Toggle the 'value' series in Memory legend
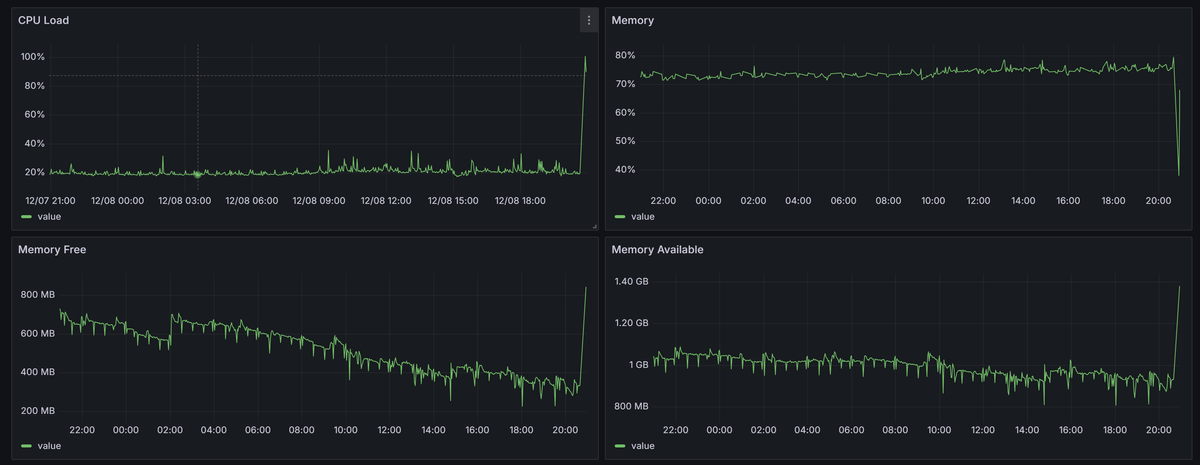Viewport: 1200px width, 465px height. point(643,216)
